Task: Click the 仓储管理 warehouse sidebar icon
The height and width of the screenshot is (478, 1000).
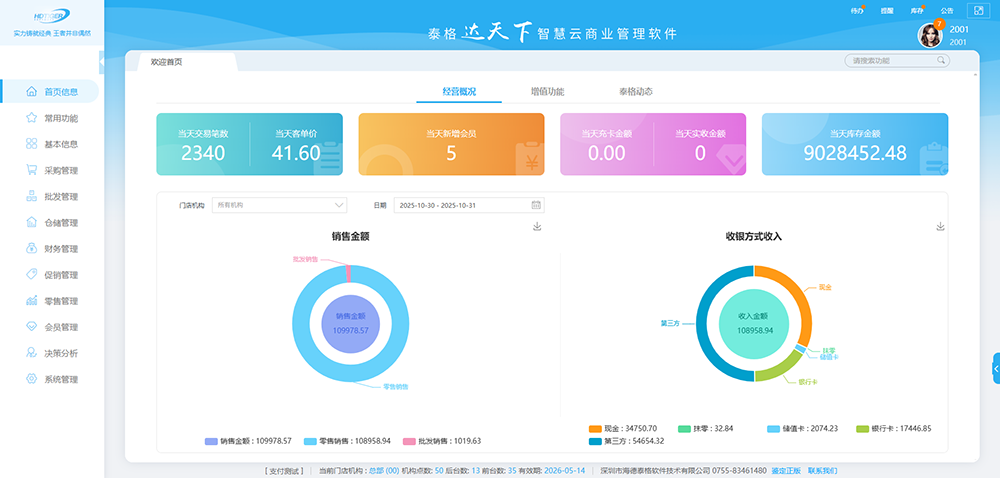Action: click(x=32, y=223)
